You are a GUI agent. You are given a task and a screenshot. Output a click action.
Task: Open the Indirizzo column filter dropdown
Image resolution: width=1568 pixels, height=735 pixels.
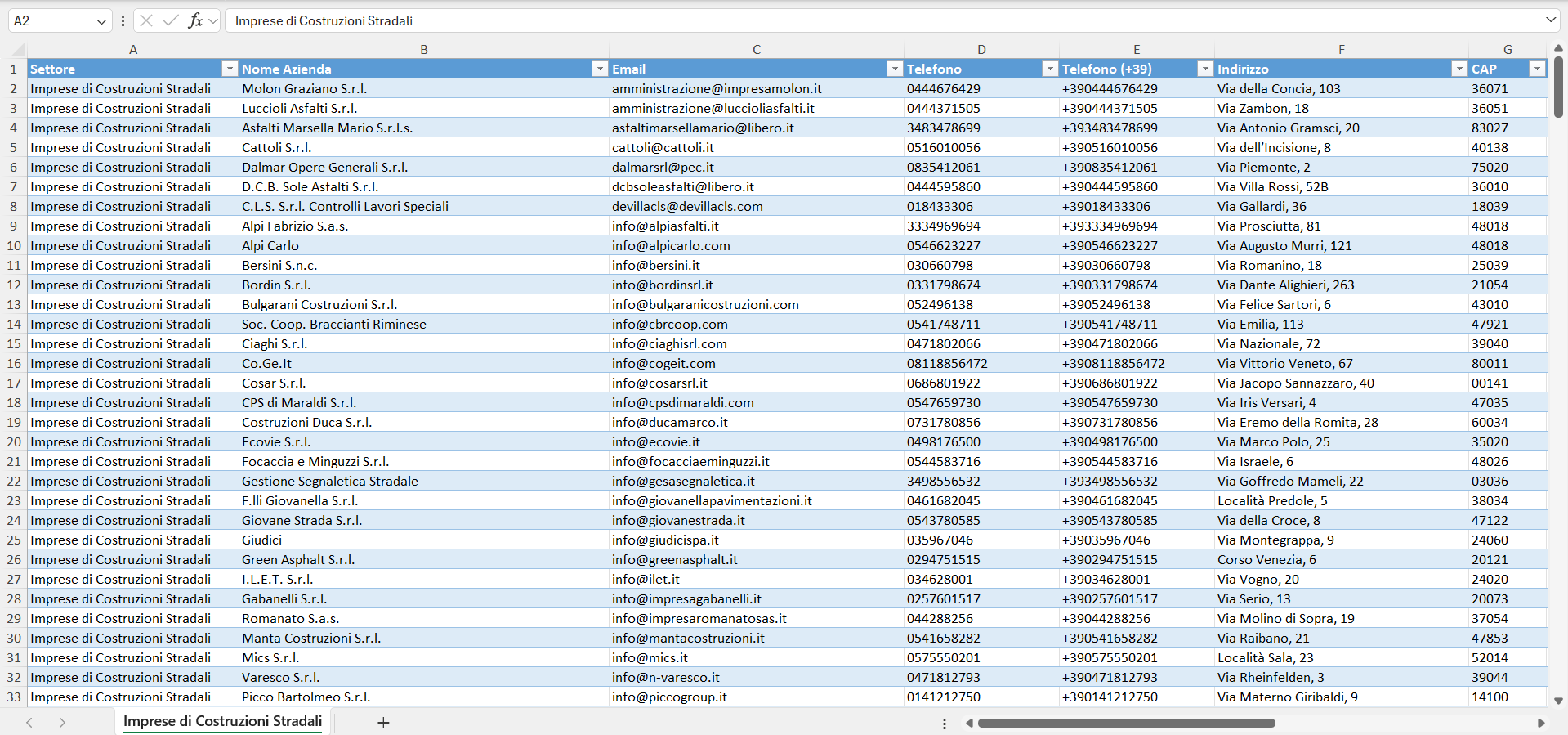(1459, 69)
